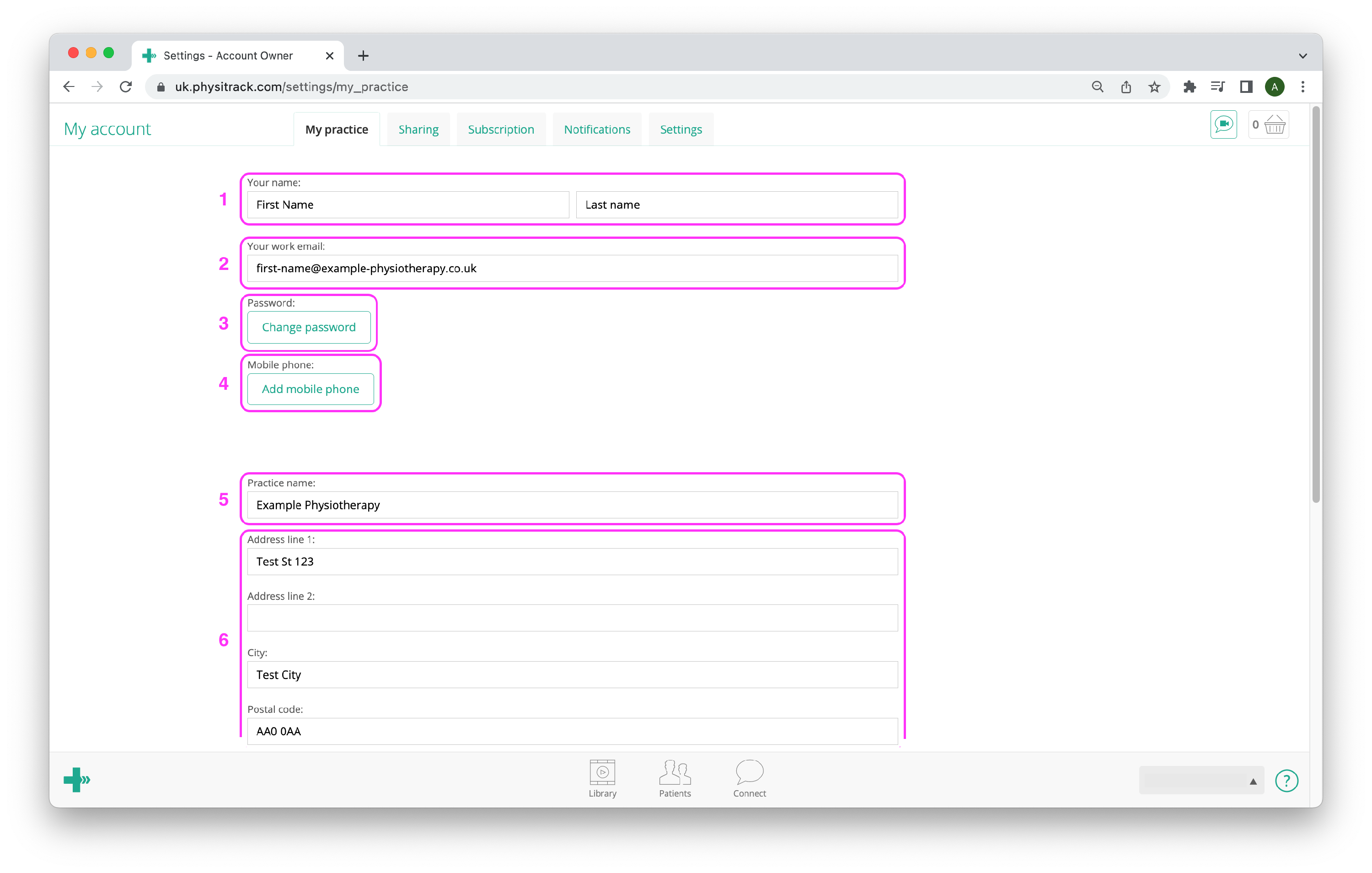
Task: Switch to the Sharing tab
Action: (418, 129)
